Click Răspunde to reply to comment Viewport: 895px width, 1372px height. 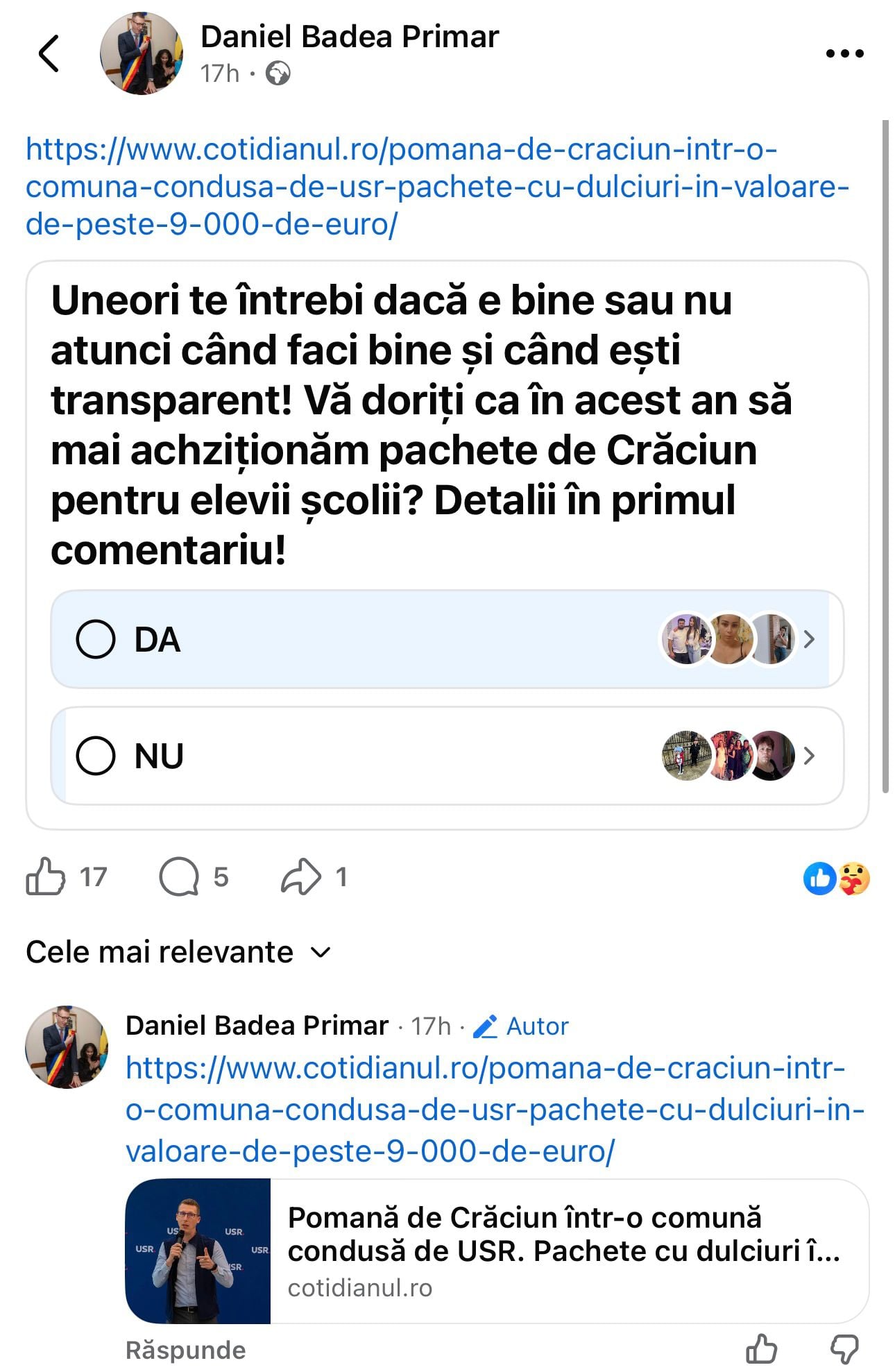[185, 1350]
